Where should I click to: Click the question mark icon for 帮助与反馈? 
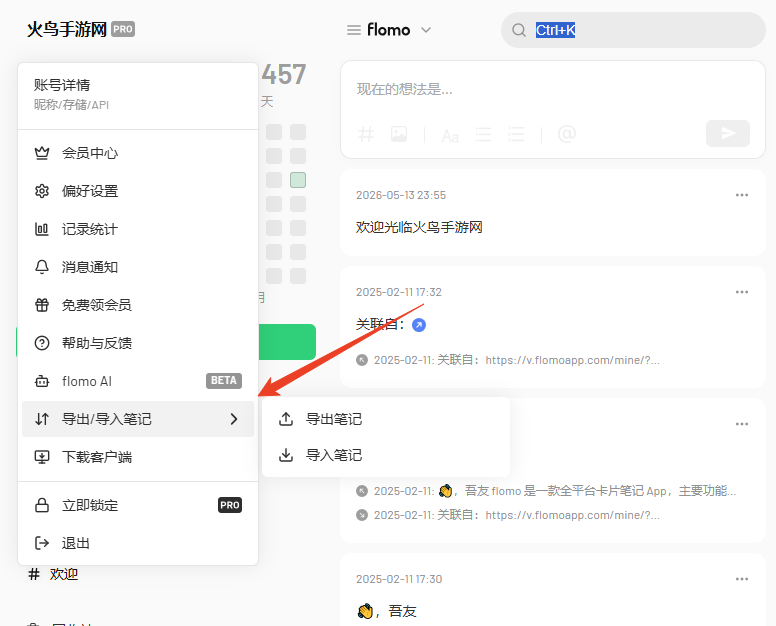tap(42, 343)
